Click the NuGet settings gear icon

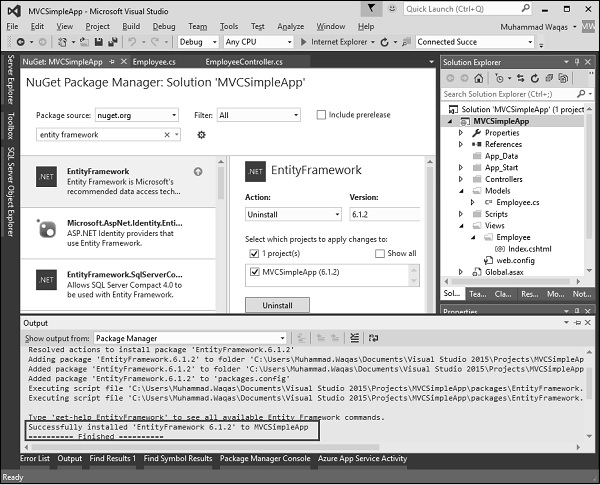[201, 134]
